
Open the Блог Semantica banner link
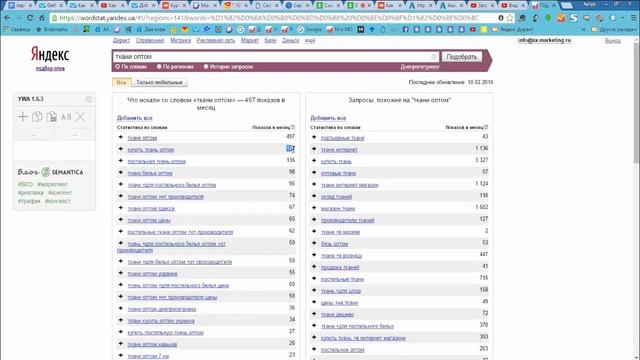[51, 172]
